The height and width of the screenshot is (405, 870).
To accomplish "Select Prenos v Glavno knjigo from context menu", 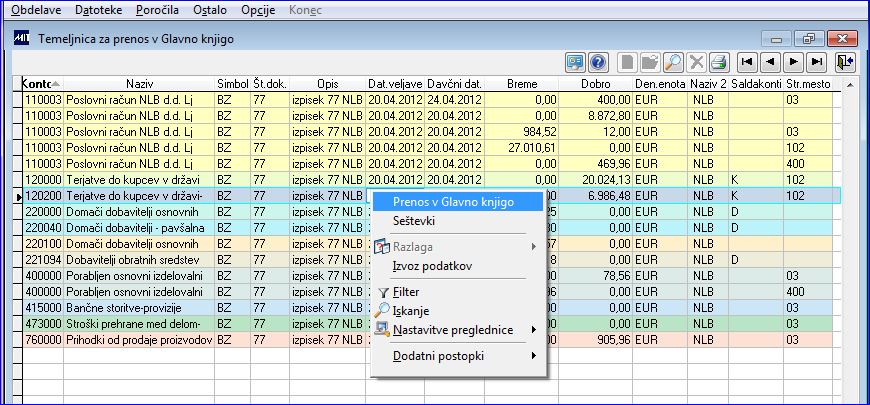I will pos(457,202).
